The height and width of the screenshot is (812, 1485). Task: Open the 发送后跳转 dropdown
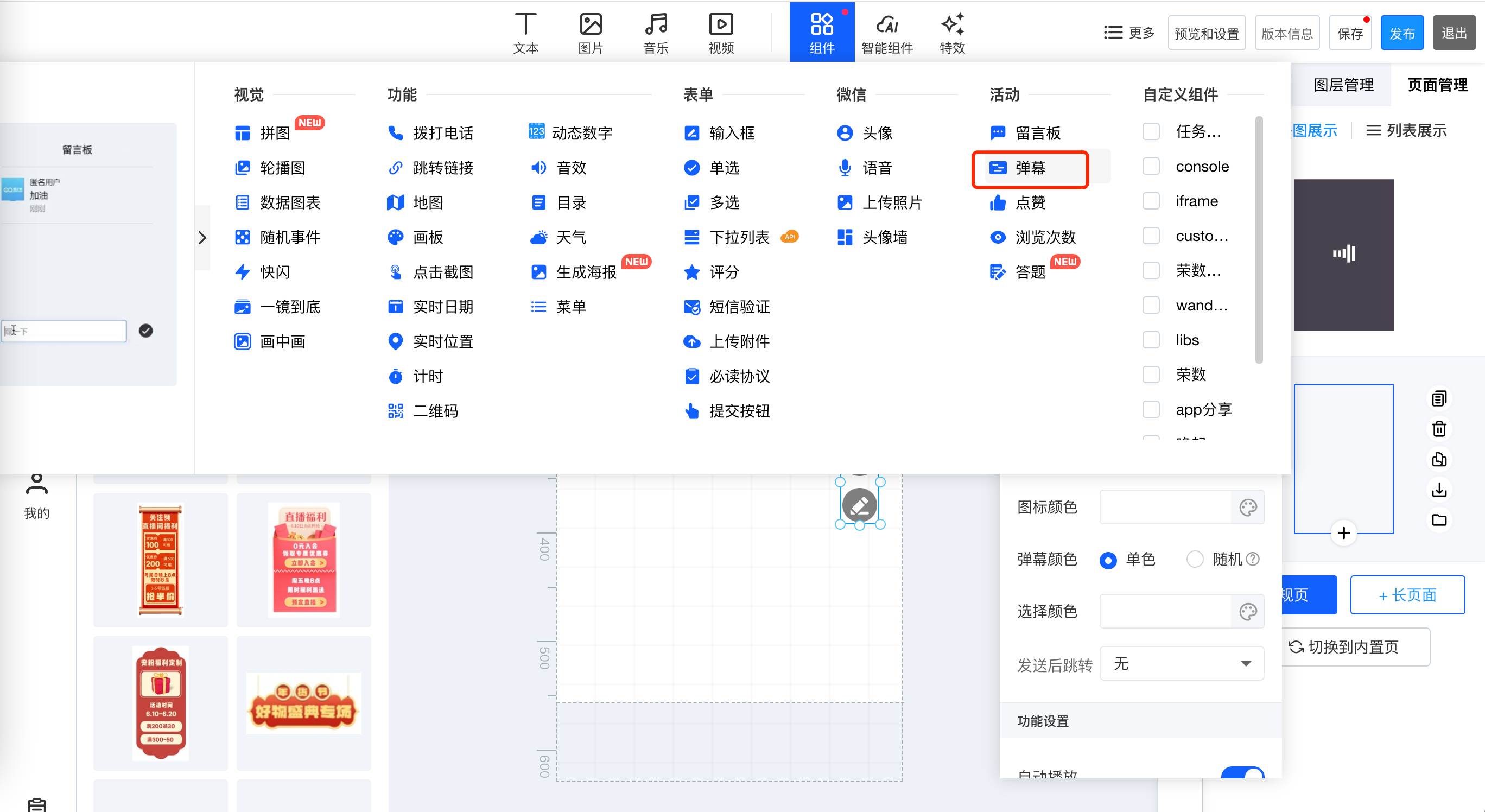tap(1181, 663)
